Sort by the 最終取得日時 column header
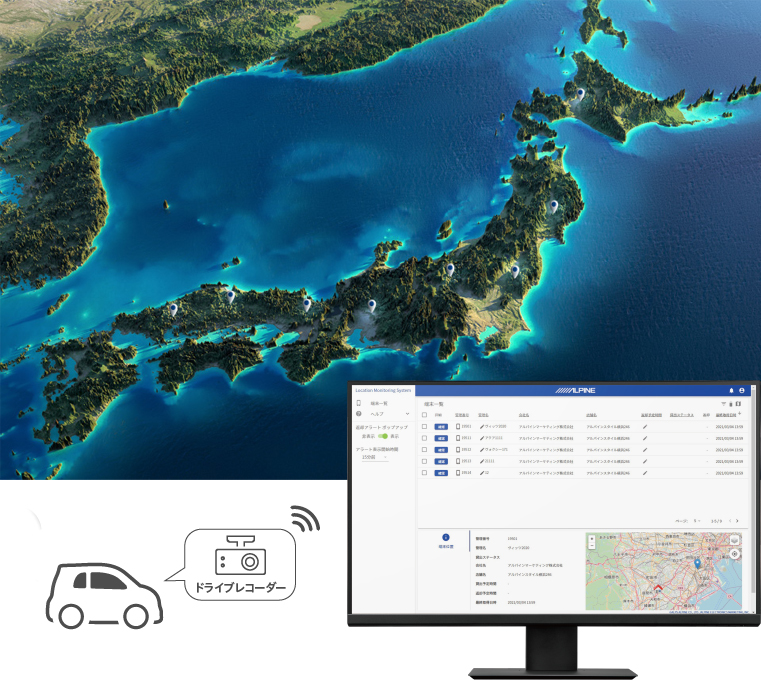 point(726,415)
